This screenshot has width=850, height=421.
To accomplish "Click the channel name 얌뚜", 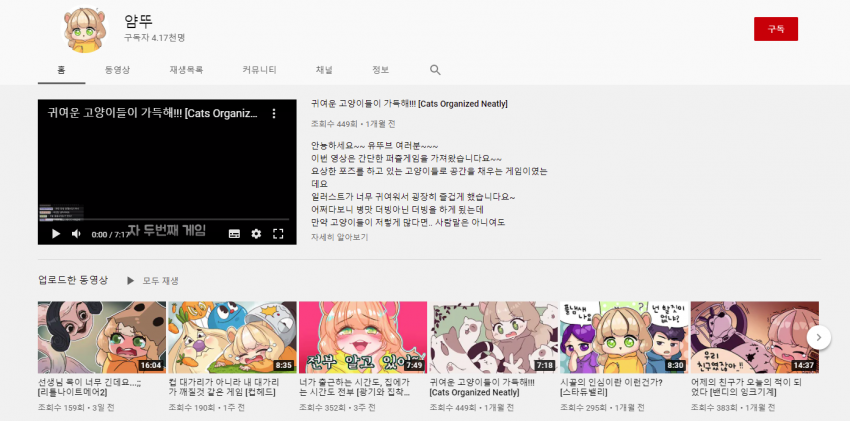I will pyautogui.click(x=138, y=21).
